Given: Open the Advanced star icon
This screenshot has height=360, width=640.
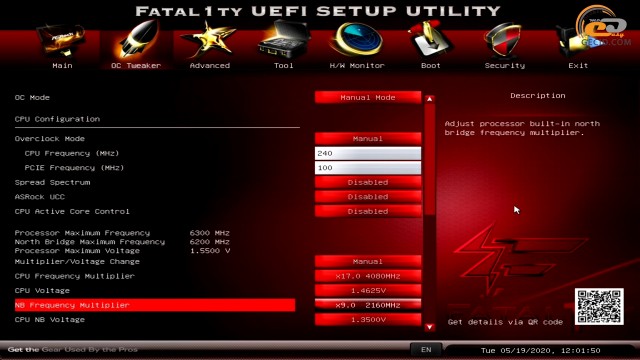Looking at the screenshot, I should 209,40.
